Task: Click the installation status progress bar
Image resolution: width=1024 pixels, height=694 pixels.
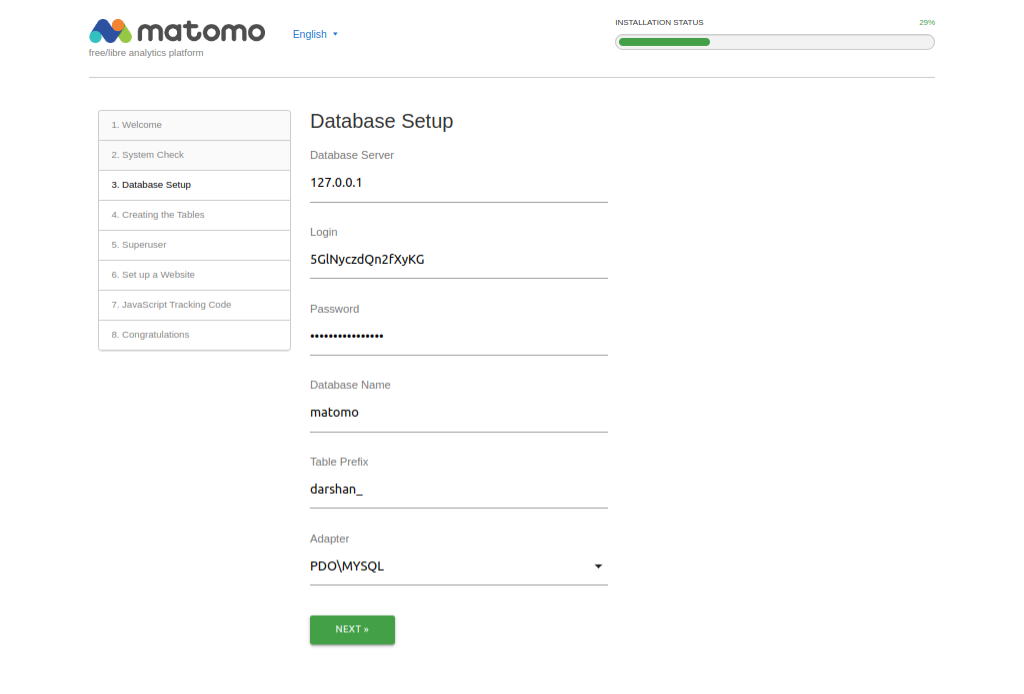Action: pos(775,42)
